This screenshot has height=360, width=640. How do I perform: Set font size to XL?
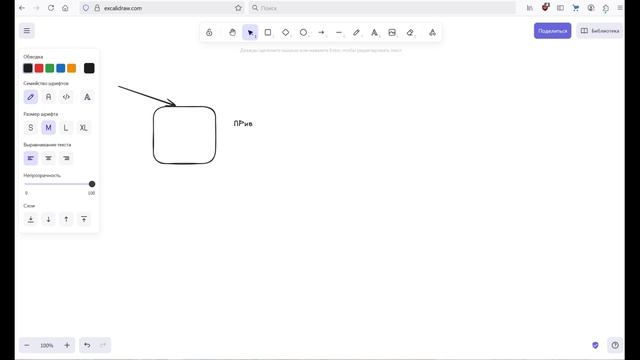click(84, 128)
